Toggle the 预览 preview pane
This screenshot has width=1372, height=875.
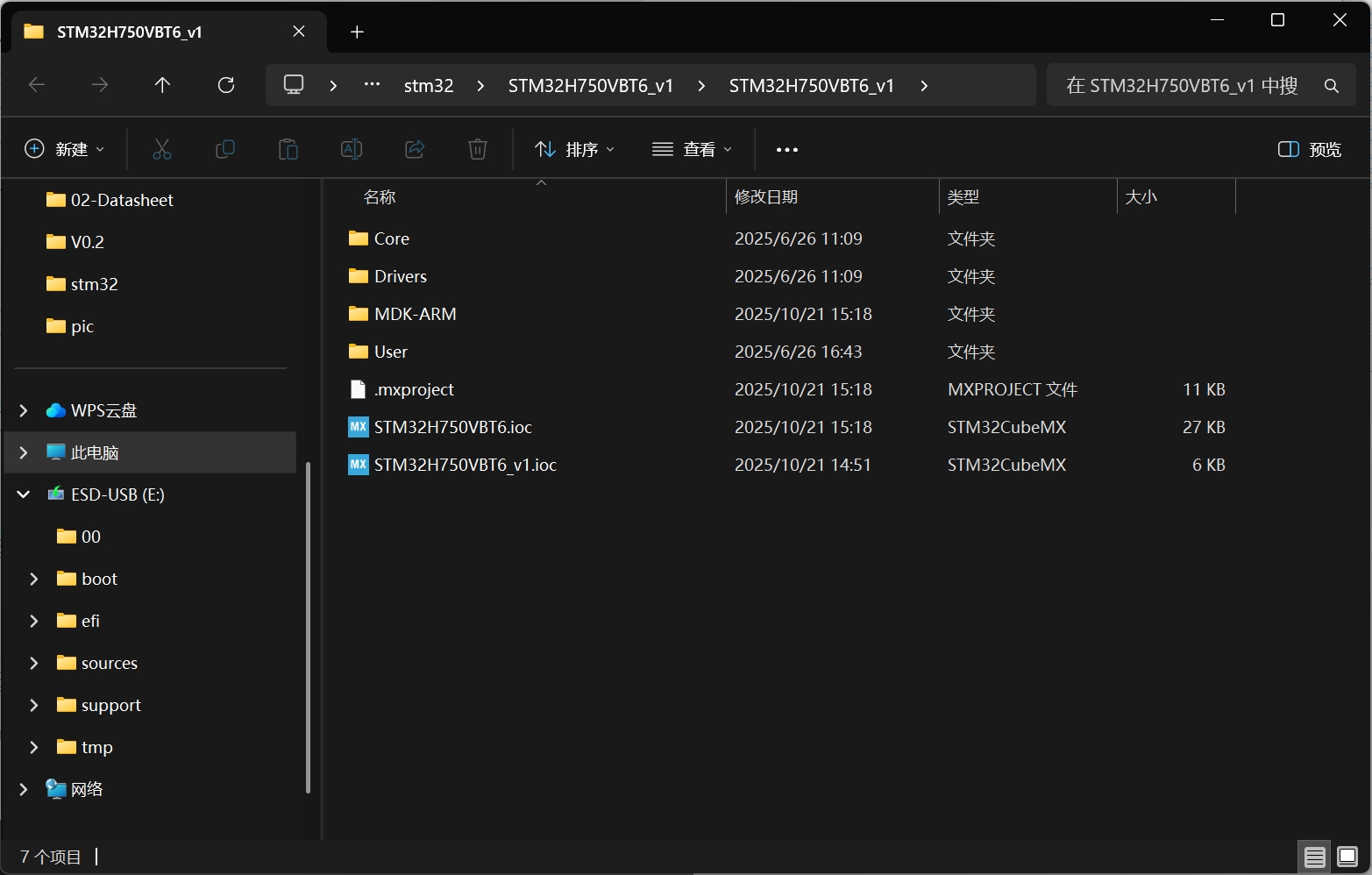coord(1310,150)
